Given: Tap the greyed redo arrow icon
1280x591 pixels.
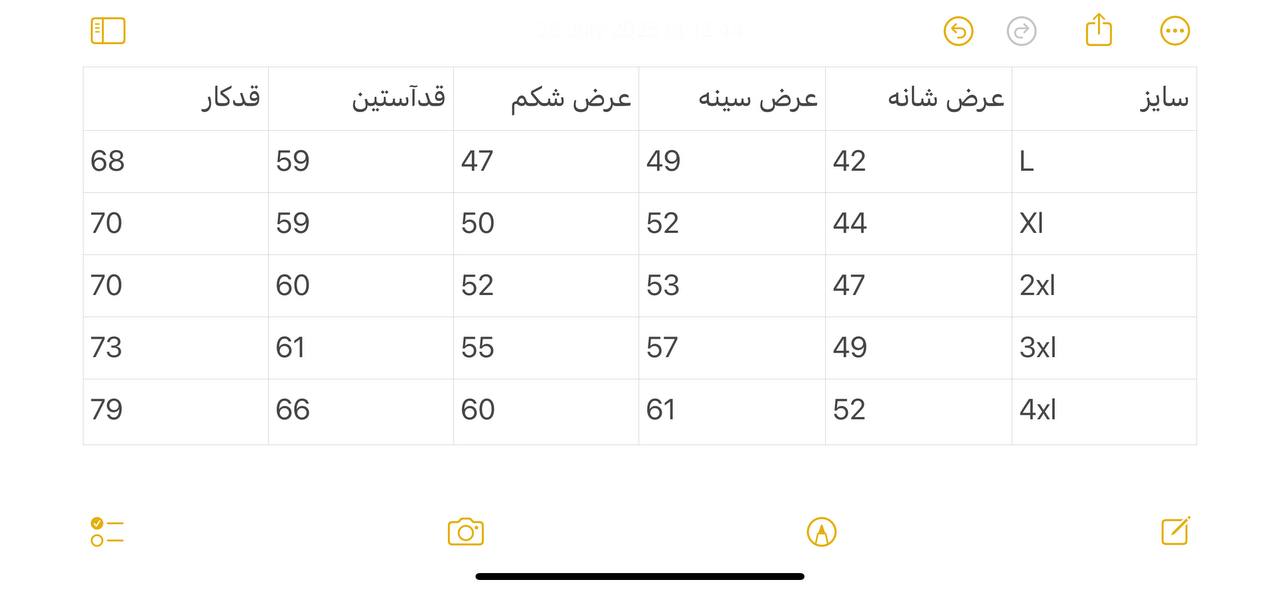Looking at the screenshot, I should tap(1021, 31).
